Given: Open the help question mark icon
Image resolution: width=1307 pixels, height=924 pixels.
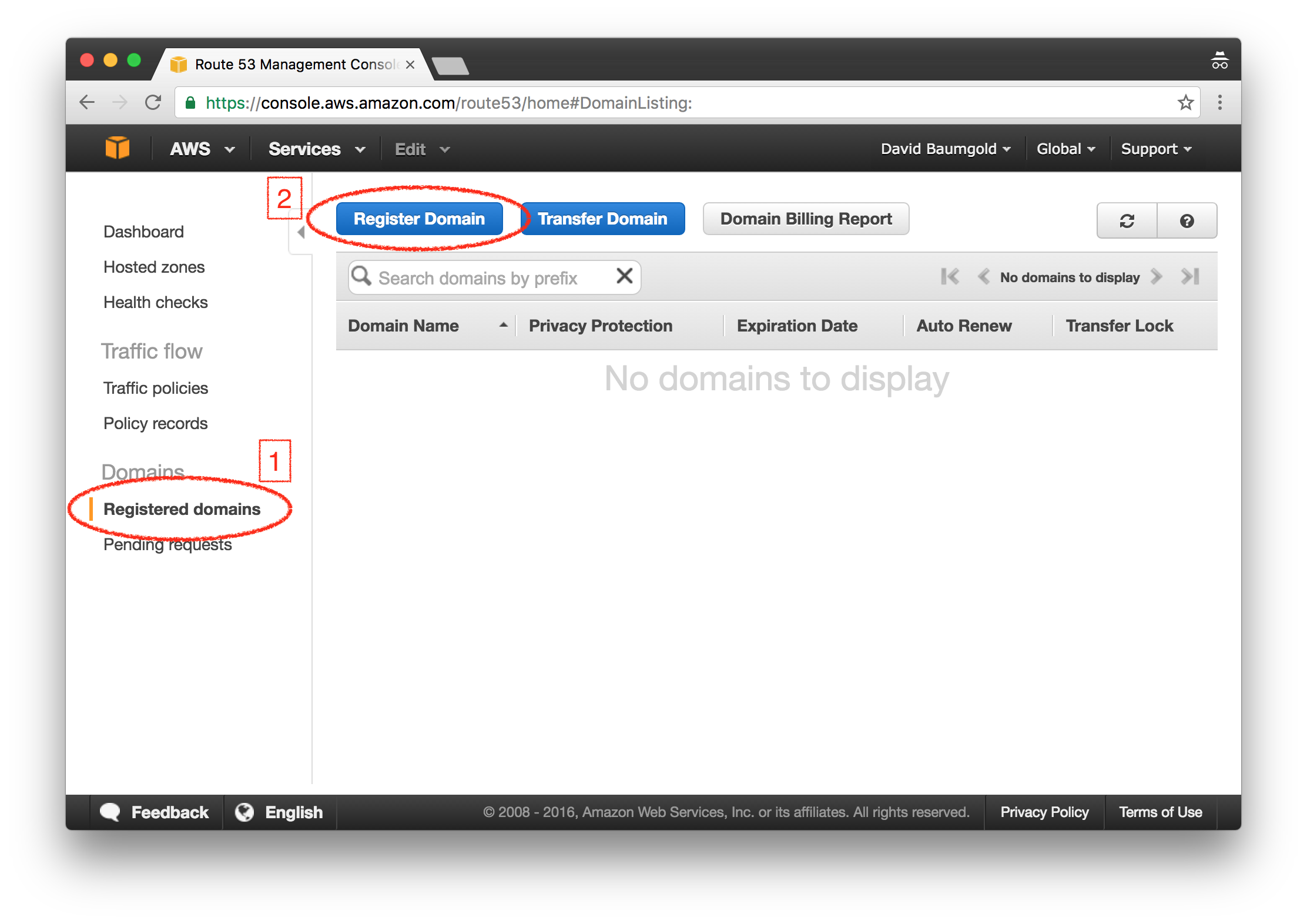Looking at the screenshot, I should coord(1187,221).
